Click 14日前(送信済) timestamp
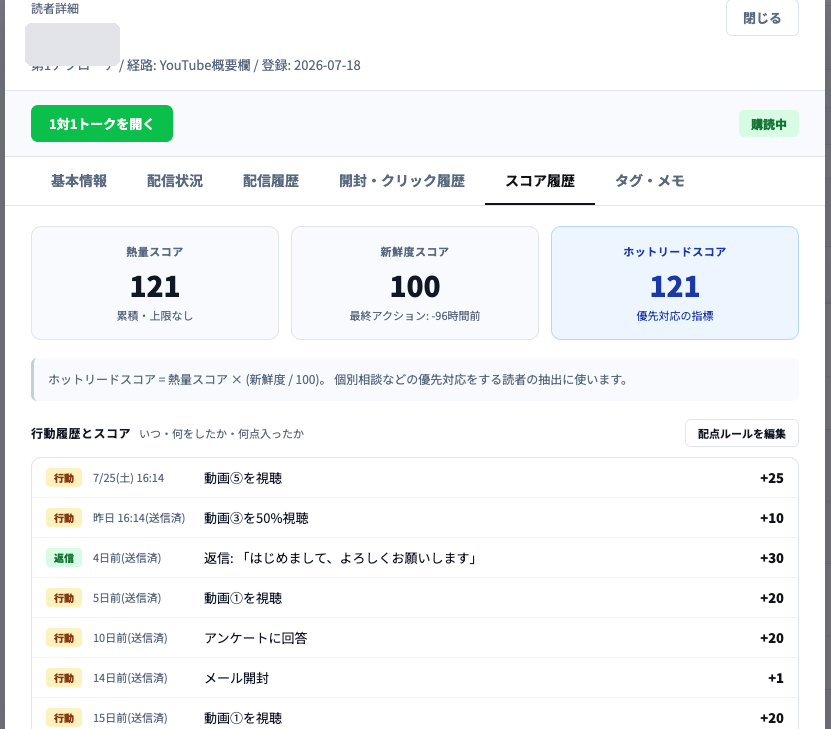This screenshot has height=729, width=831. [130, 678]
